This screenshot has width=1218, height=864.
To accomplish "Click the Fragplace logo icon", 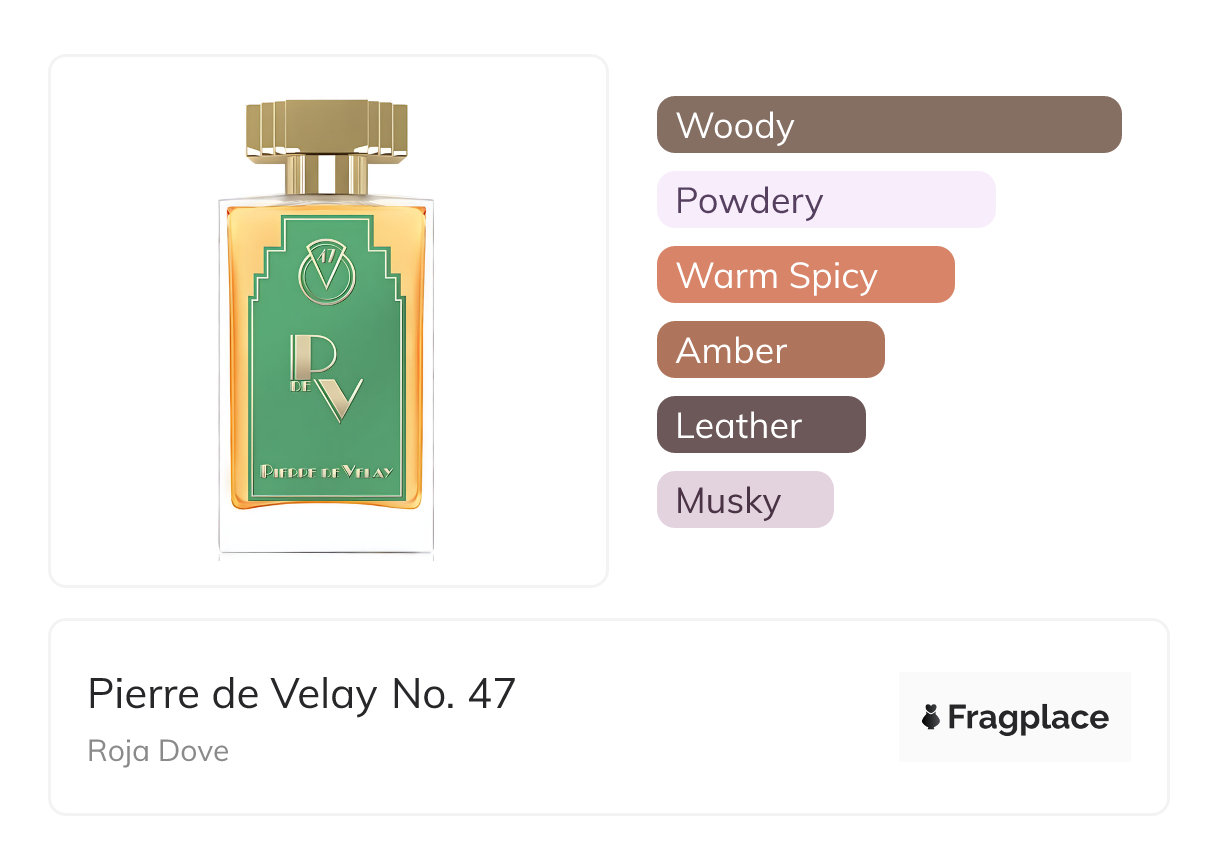I will click(931, 717).
